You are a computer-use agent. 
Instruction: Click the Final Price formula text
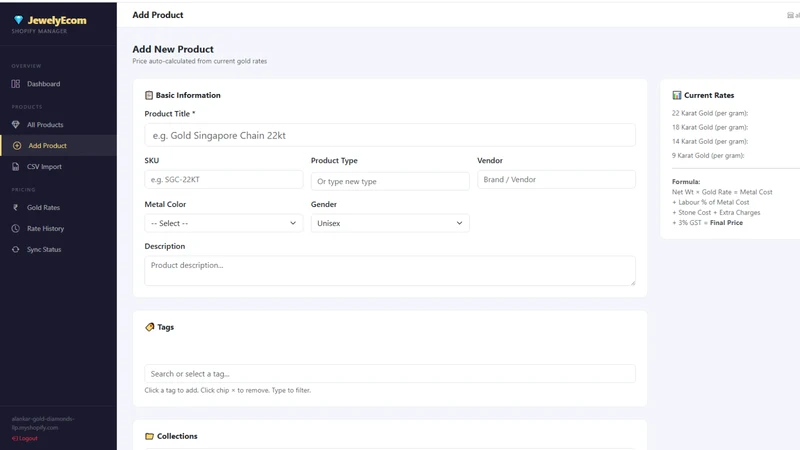click(726, 222)
